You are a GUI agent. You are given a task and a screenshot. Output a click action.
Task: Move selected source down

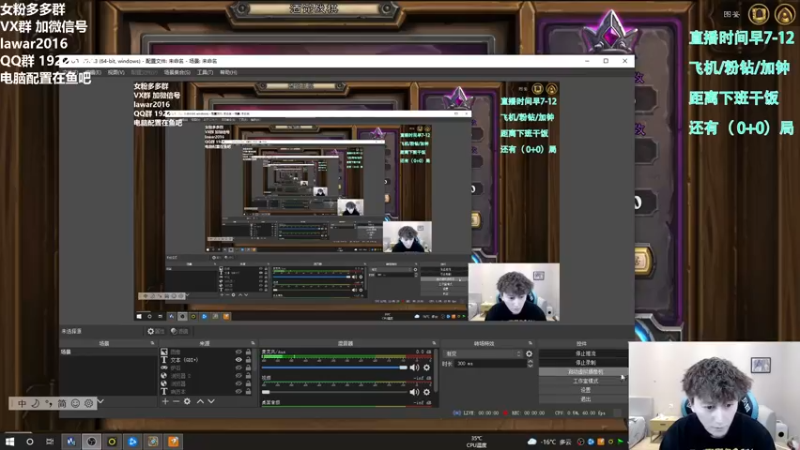click(211, 402)
